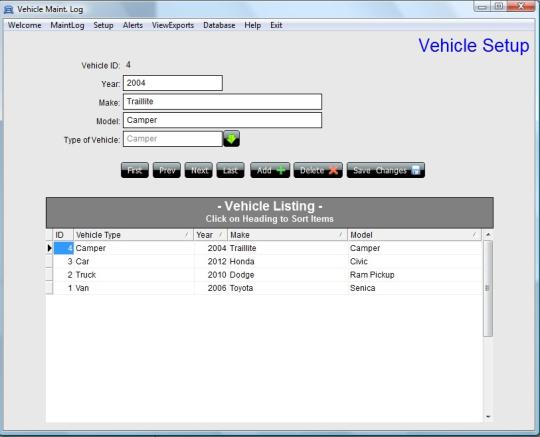The height and width of the screenshot is (437, 540).
Task: Click the Senica model cell
Action: 415,288
